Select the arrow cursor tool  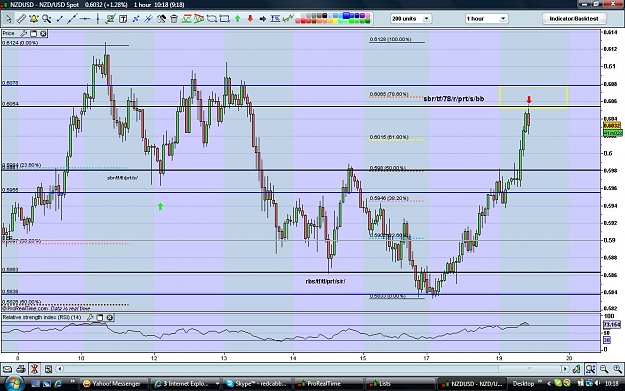tap(8, 19)
